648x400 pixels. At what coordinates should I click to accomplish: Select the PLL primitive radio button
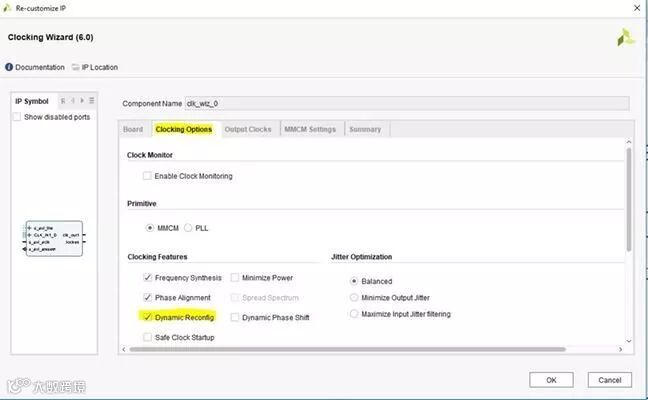pyautogui.click(x=188, y=228)
